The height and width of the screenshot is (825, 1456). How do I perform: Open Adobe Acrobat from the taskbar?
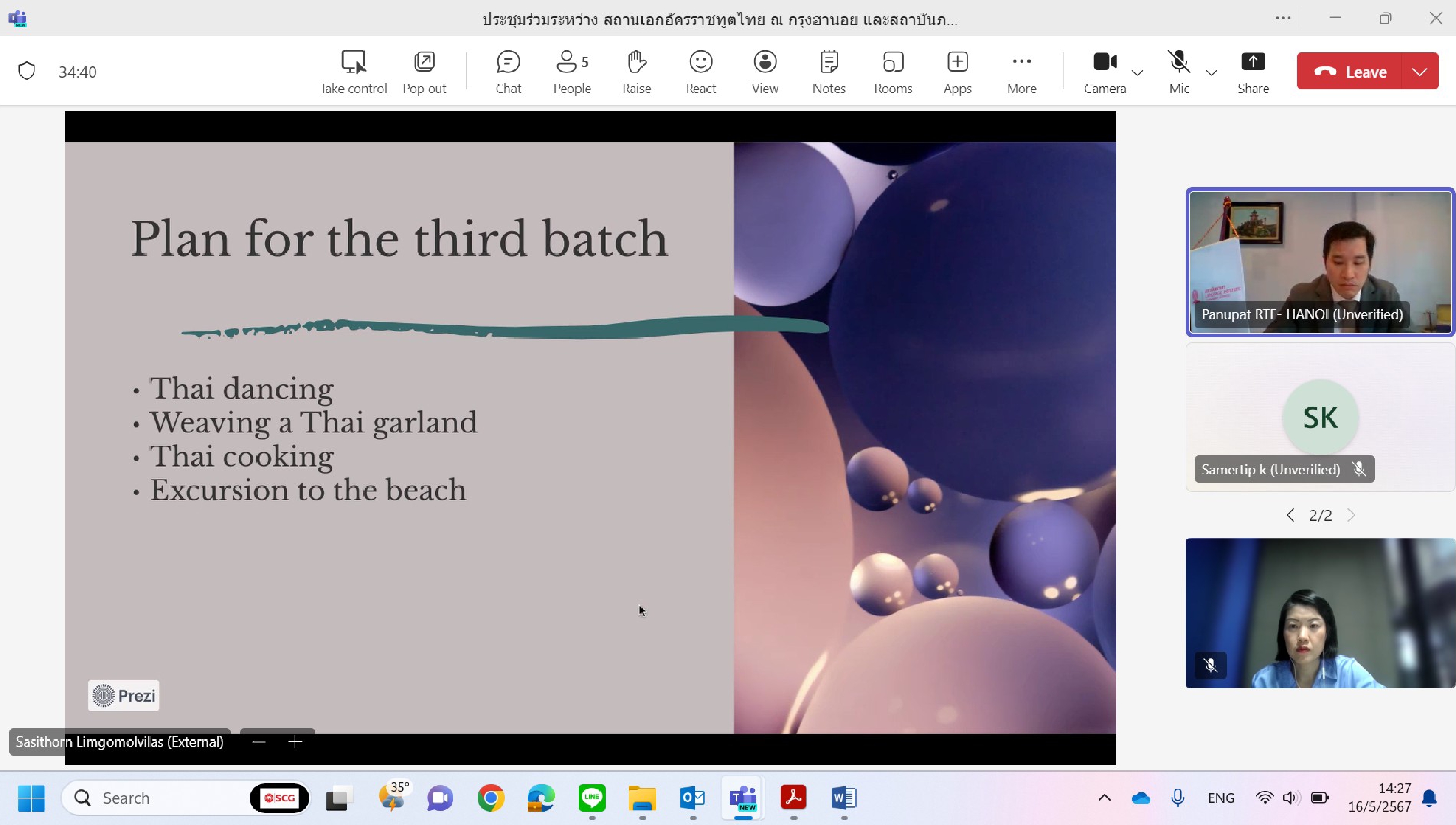pyautogui.click(x=794, y=798)
